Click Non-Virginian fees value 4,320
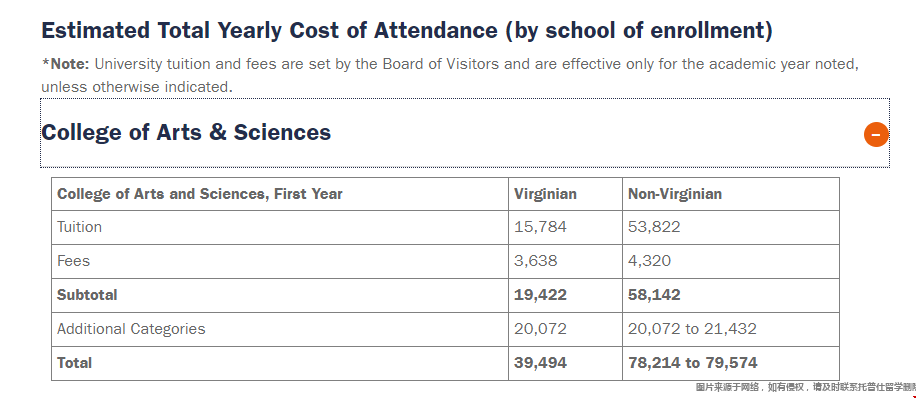Viewport: 916px width, 398px height. pos(650,261)
